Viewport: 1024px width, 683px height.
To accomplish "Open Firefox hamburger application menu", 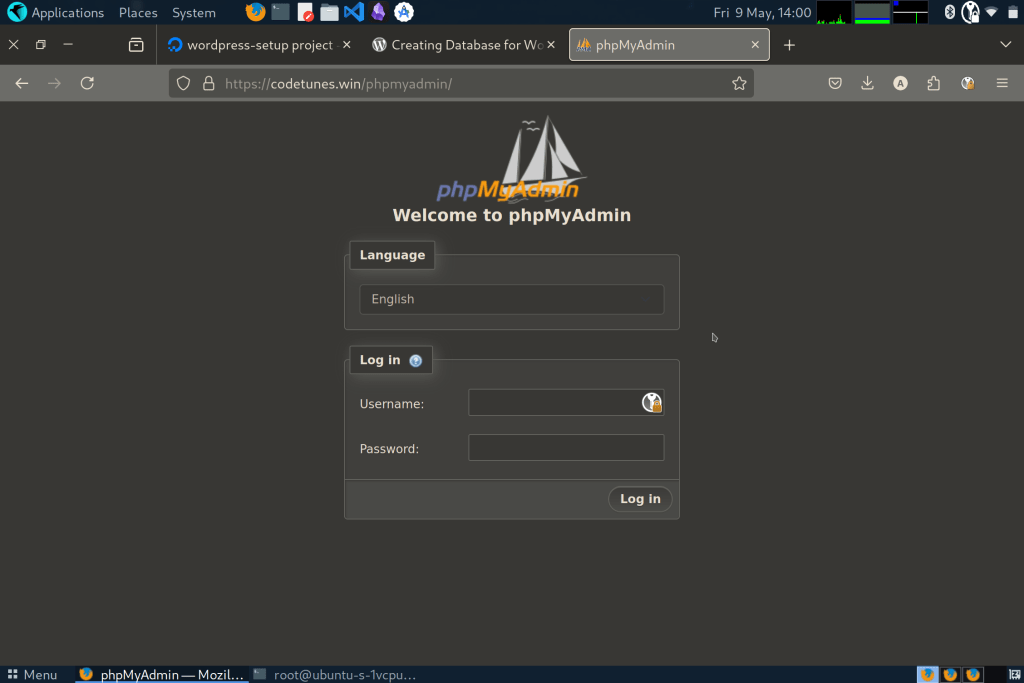I will (1002, 83).
